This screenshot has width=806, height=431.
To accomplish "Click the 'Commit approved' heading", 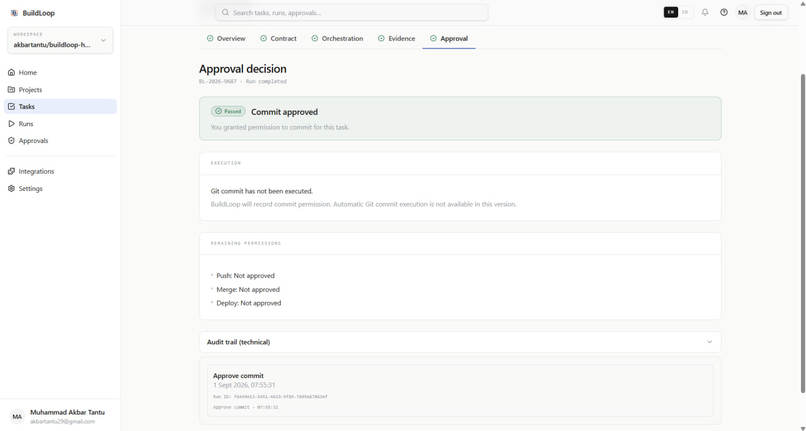I will 284,112.
